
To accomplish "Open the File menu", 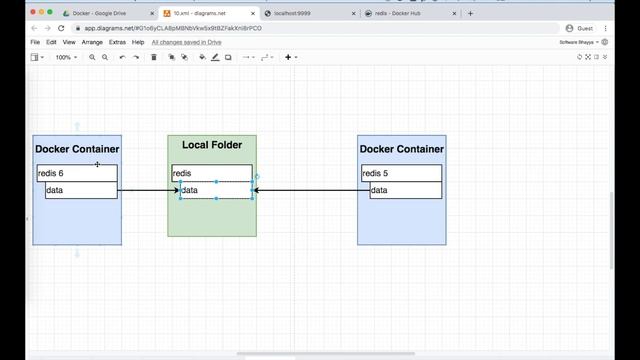I will (x=35, y=42).
